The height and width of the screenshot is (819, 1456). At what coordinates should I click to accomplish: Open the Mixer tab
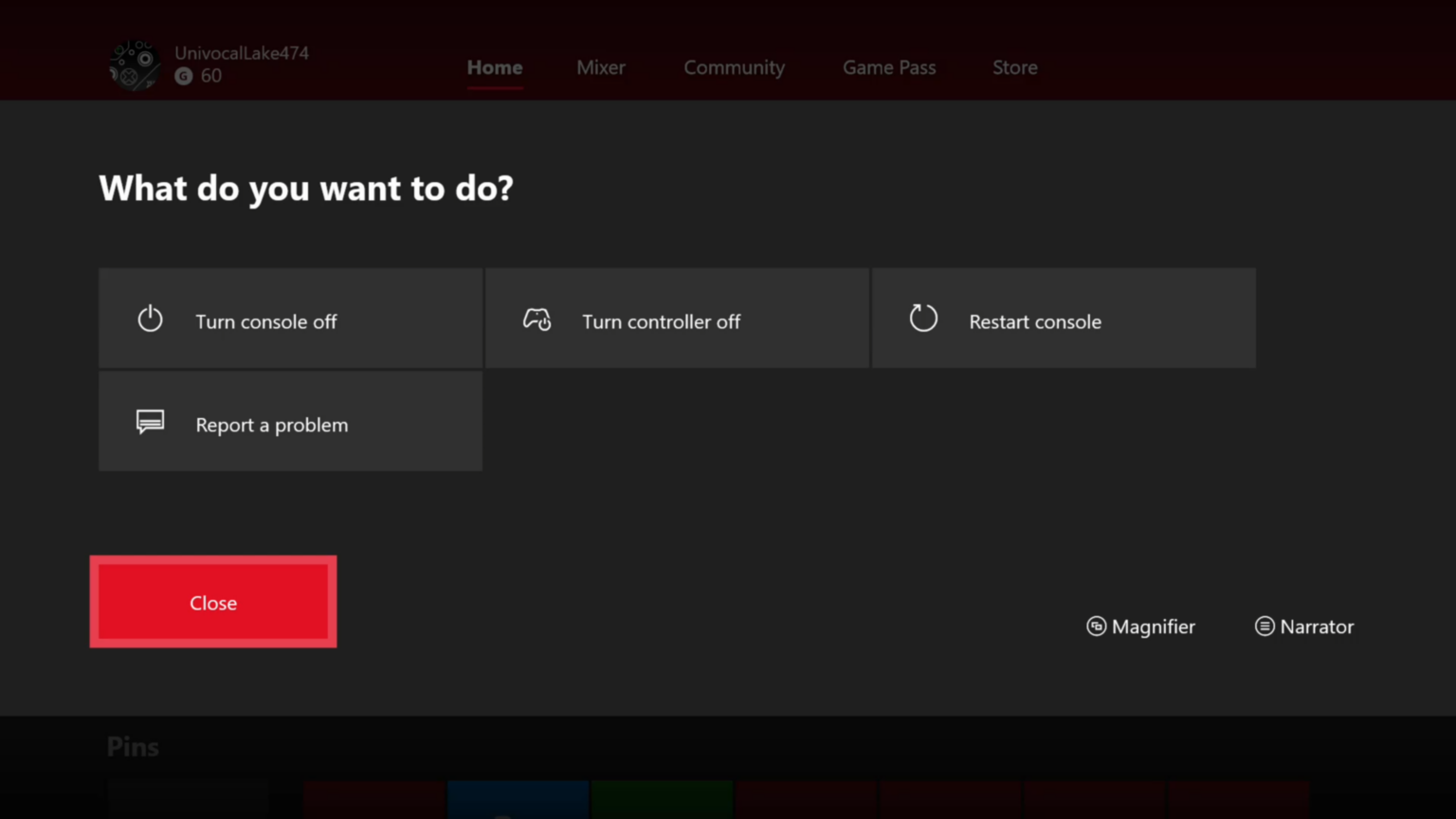point(601,67)
